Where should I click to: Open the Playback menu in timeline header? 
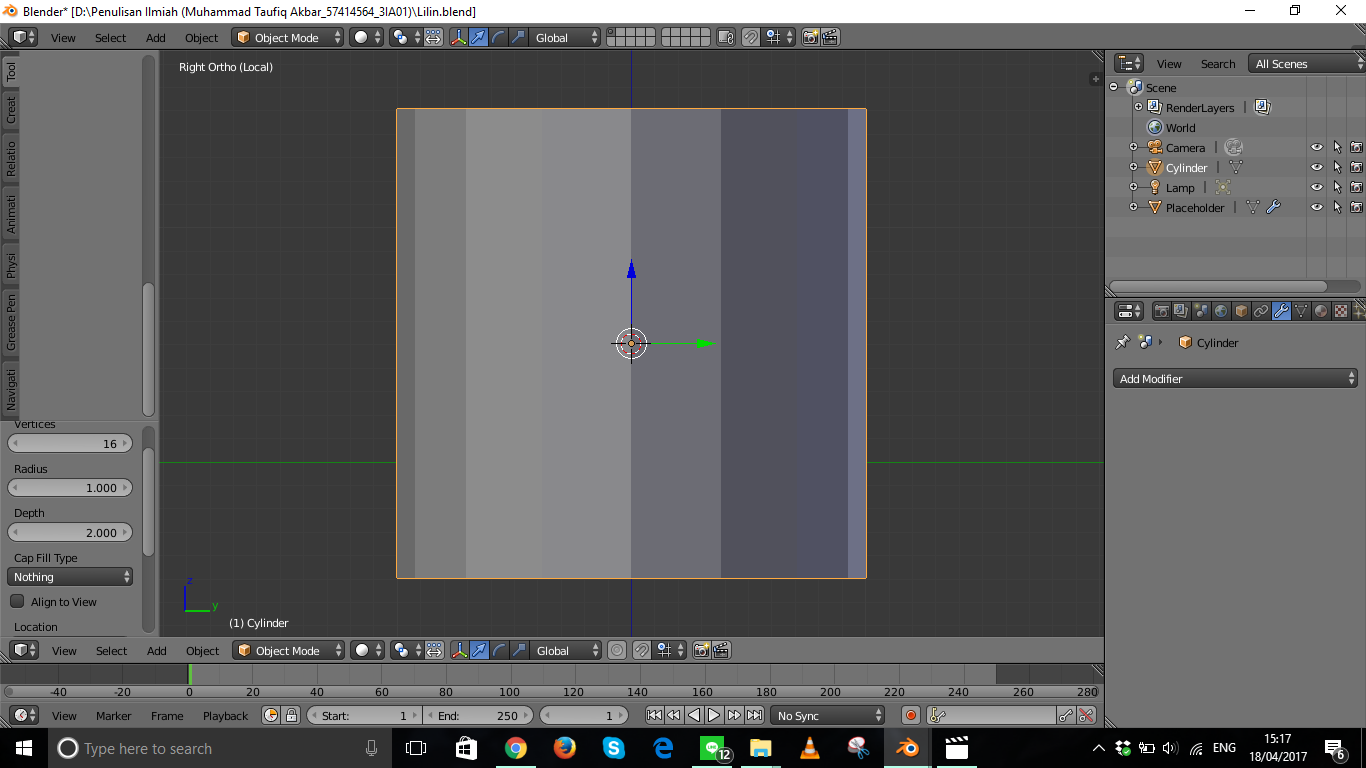coord(225,716)
